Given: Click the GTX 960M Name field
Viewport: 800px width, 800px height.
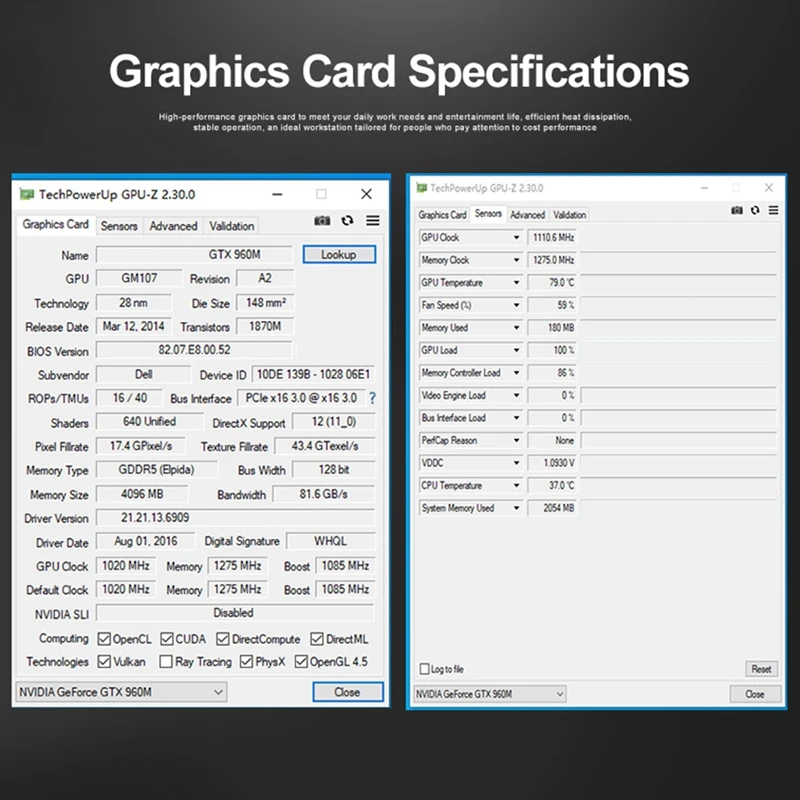Looking at the screenshot, I should tap(194, 254).
